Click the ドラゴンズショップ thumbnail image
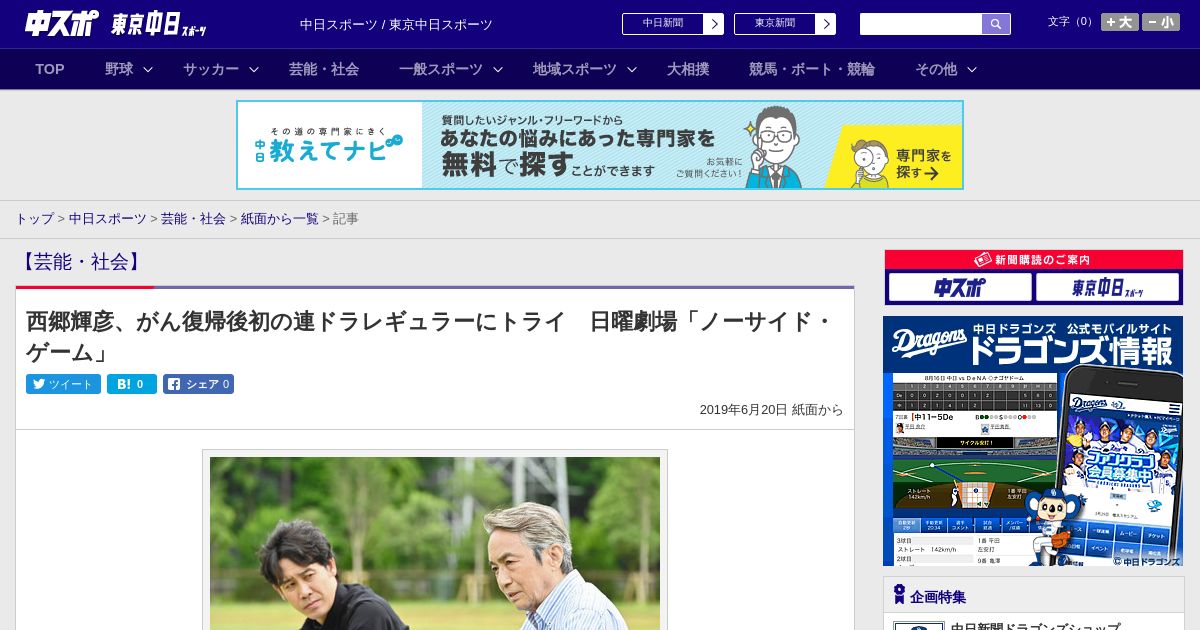 point(919,626)
